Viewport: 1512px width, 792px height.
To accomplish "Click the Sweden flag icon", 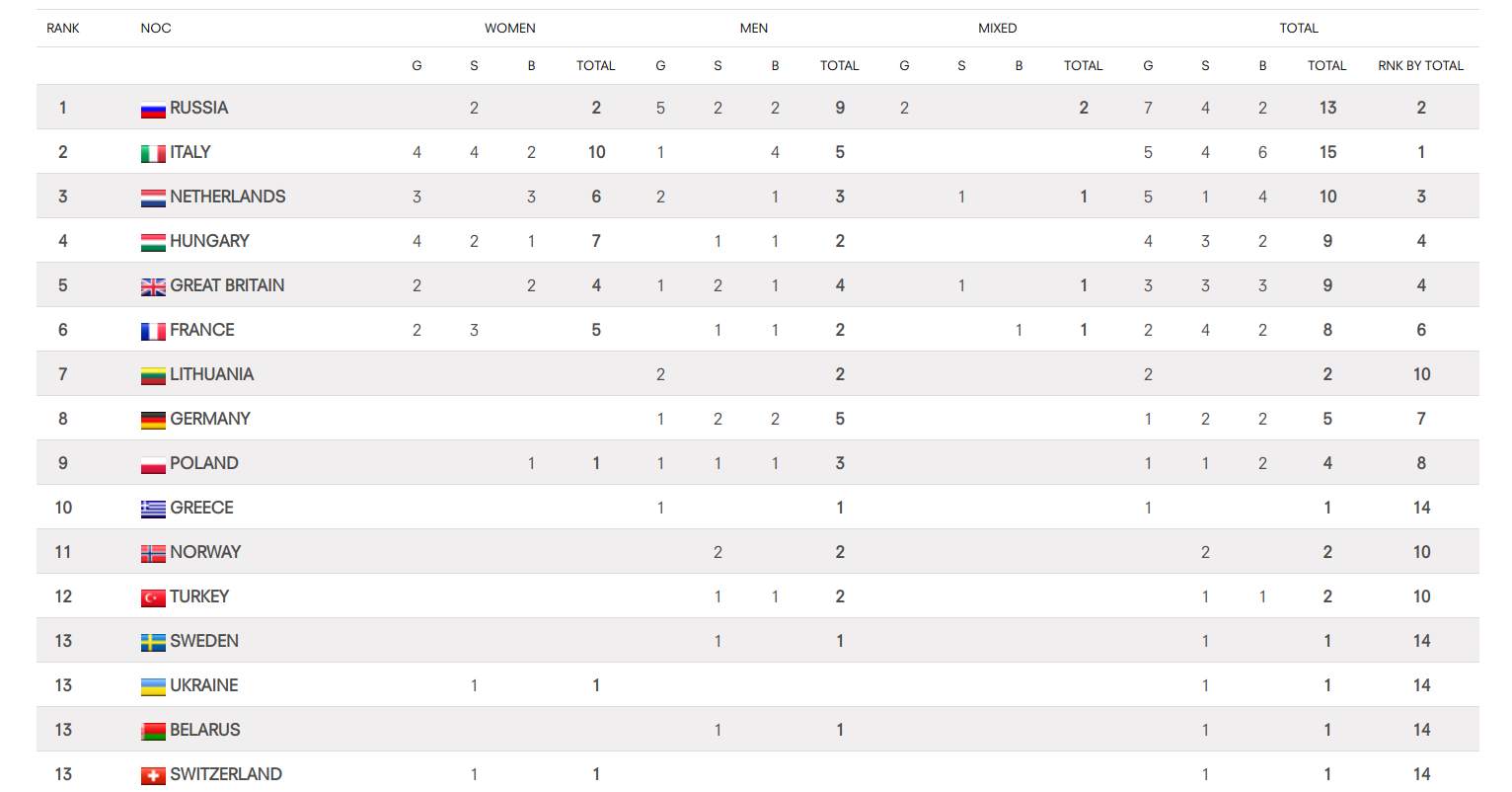I will [x=153, y=643].
